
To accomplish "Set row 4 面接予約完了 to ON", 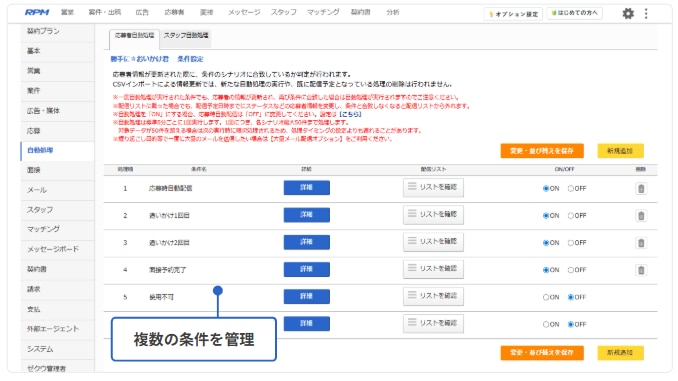I will pyautogui.click(x=546, y=270).
